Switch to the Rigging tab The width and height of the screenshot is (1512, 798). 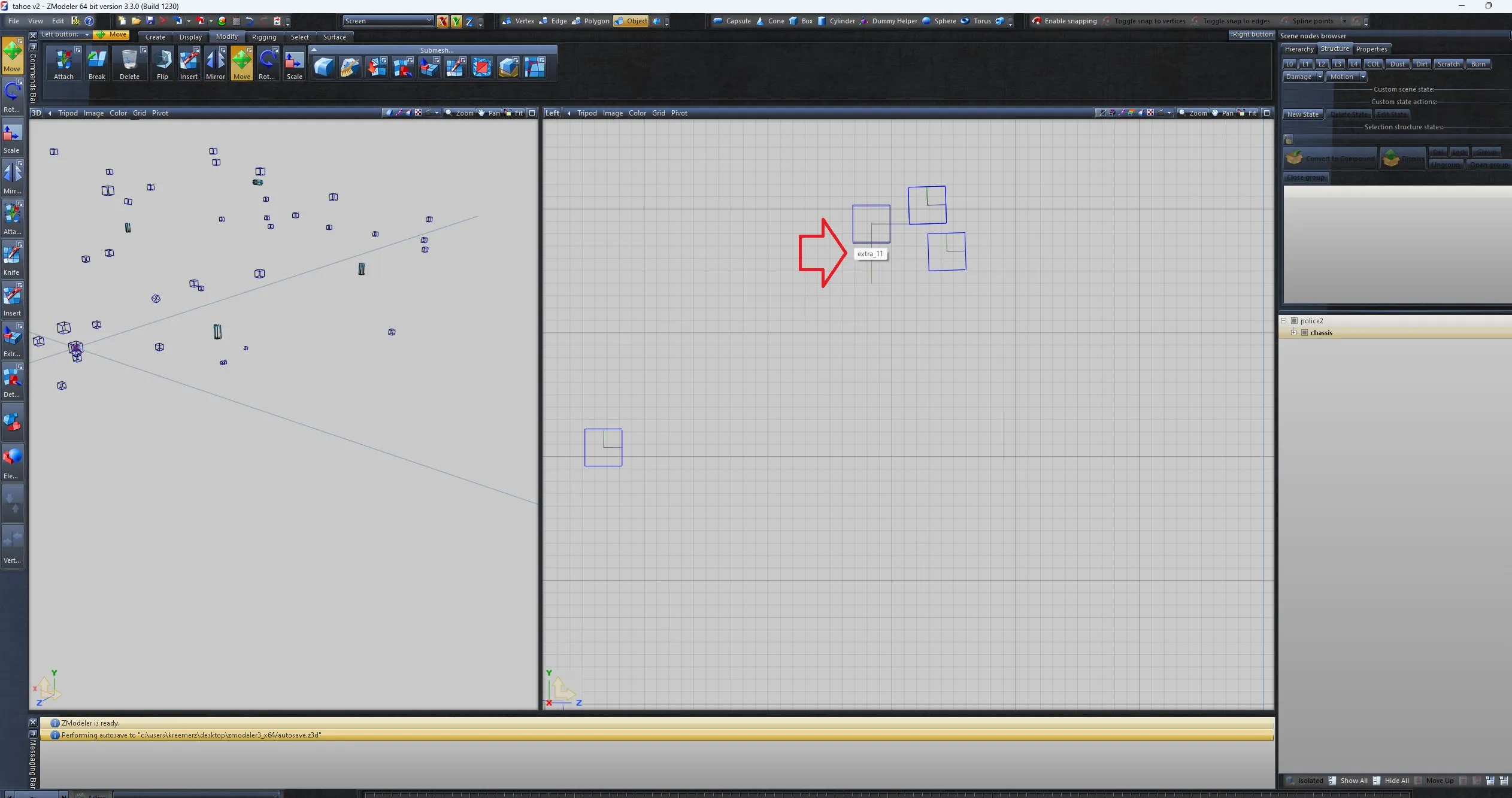[x=264, y=37]
